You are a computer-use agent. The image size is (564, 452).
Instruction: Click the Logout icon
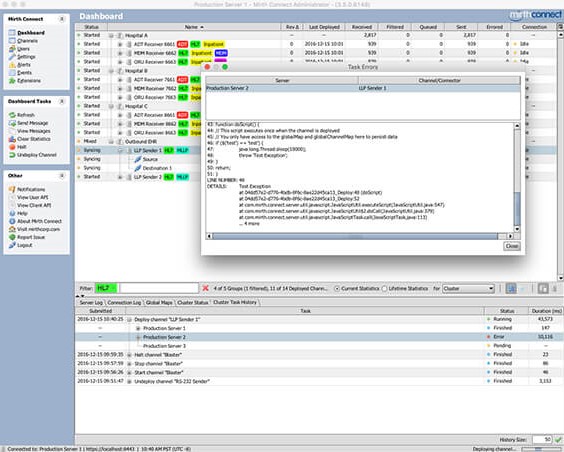pyautogui.click(x=12, y=245)
